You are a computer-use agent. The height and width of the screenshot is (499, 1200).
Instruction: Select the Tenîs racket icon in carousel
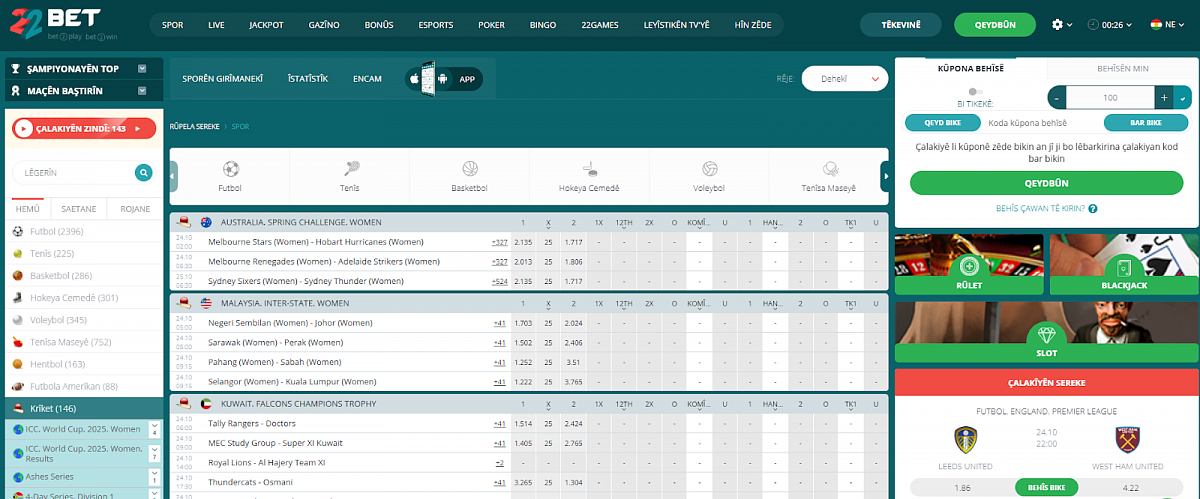click(351, 169)
